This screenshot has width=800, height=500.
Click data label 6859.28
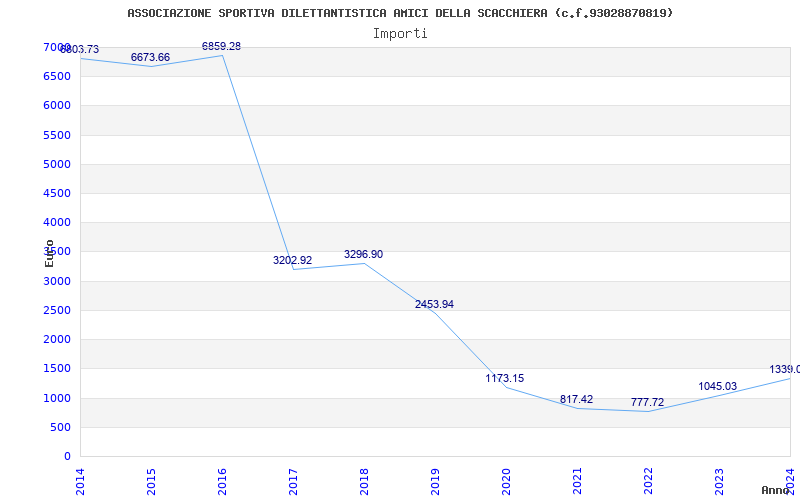221,46
